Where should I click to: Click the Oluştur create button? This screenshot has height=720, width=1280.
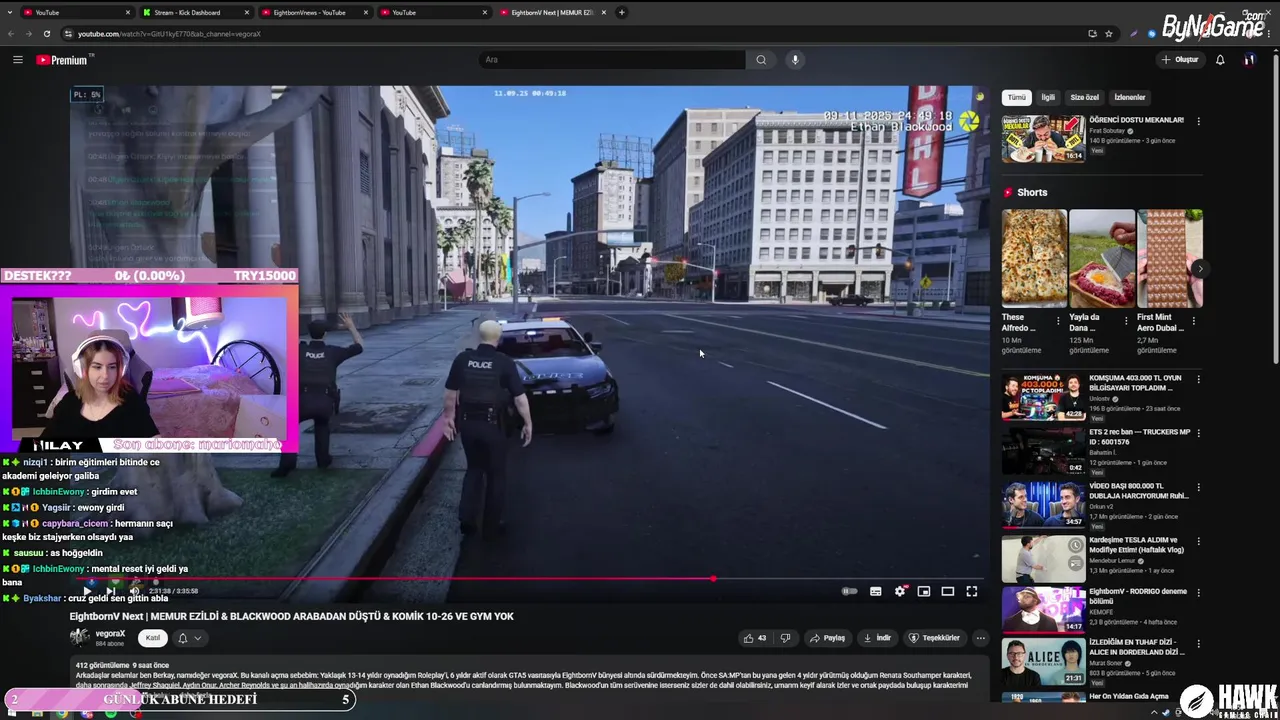[x=1179, y=60]
